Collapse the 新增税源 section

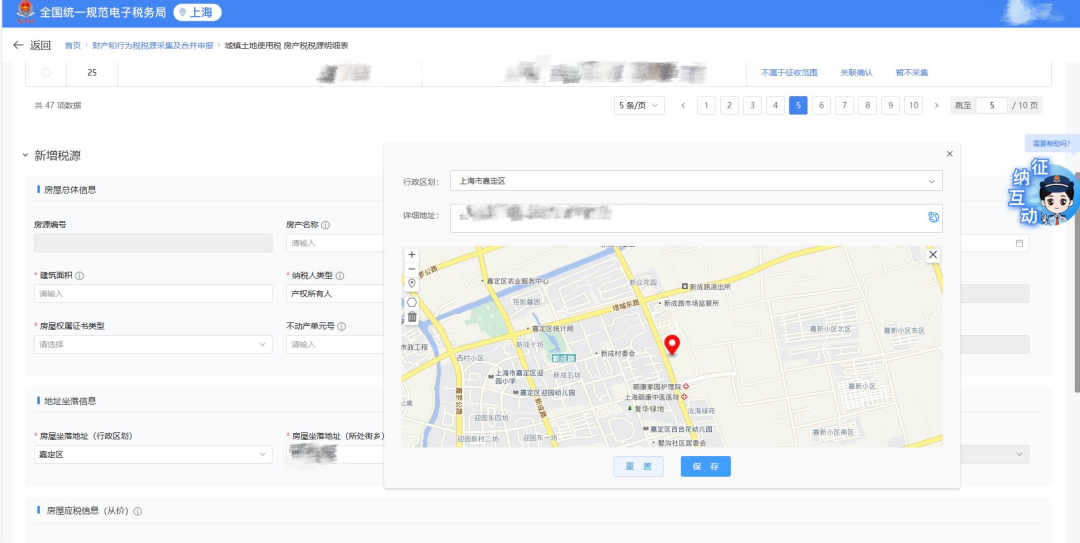click(x=25, y=156)
